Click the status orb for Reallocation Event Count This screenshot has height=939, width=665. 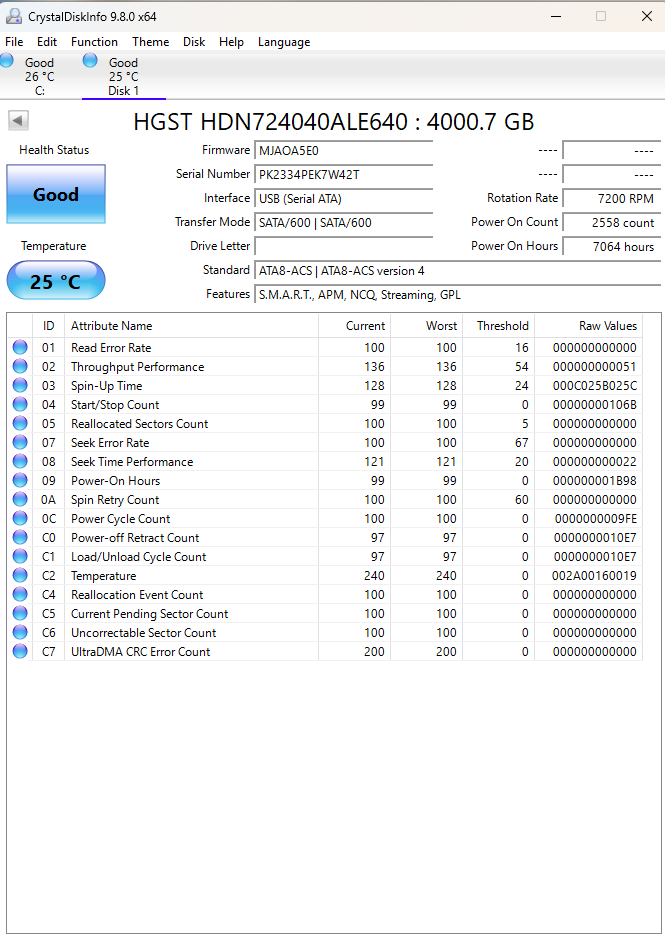pos(20,595)
